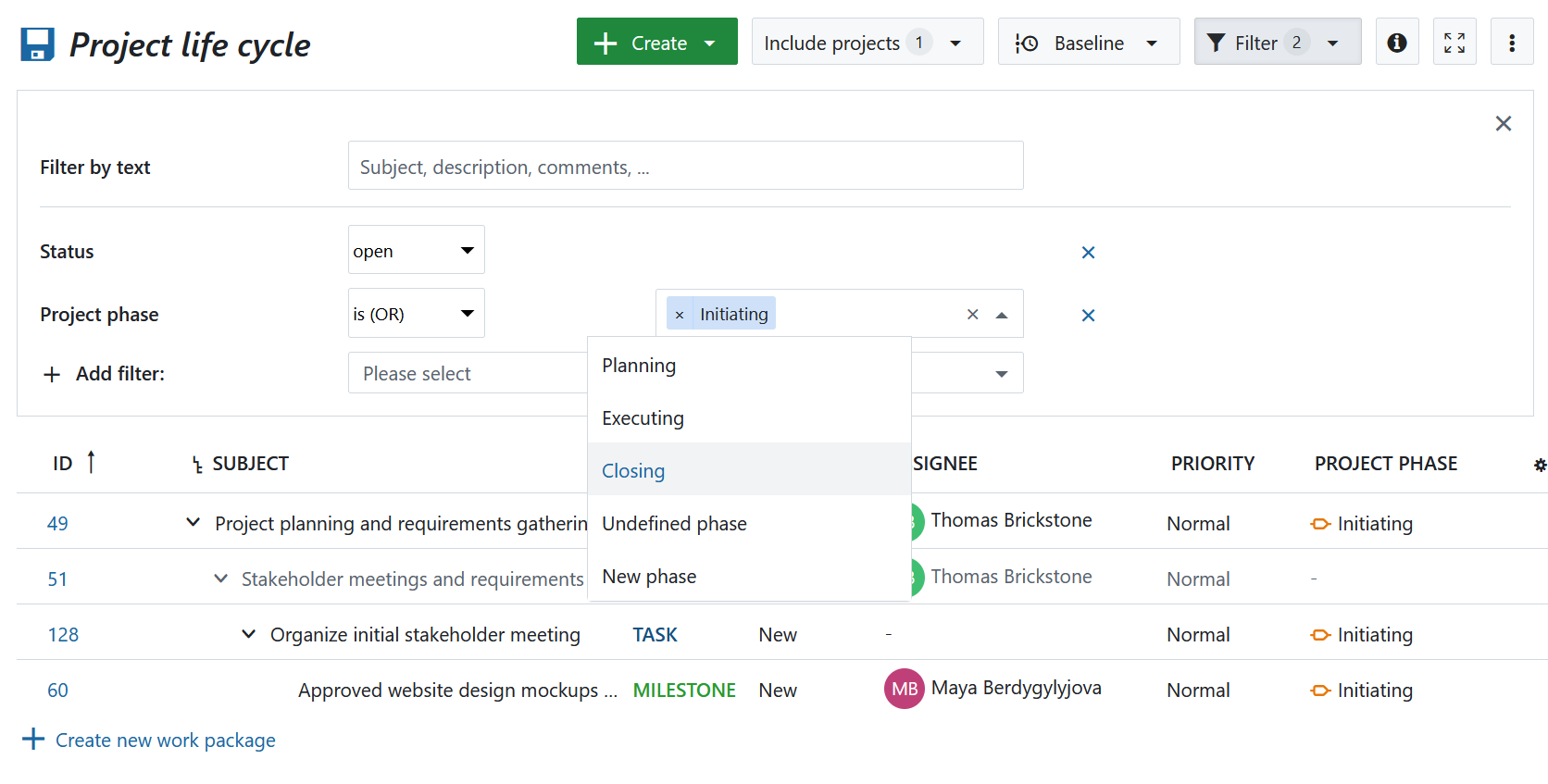The height and width of the screenshot is (784, 1548).
Task: Remove the Project phase filter row
Action: pos(1088,316)
